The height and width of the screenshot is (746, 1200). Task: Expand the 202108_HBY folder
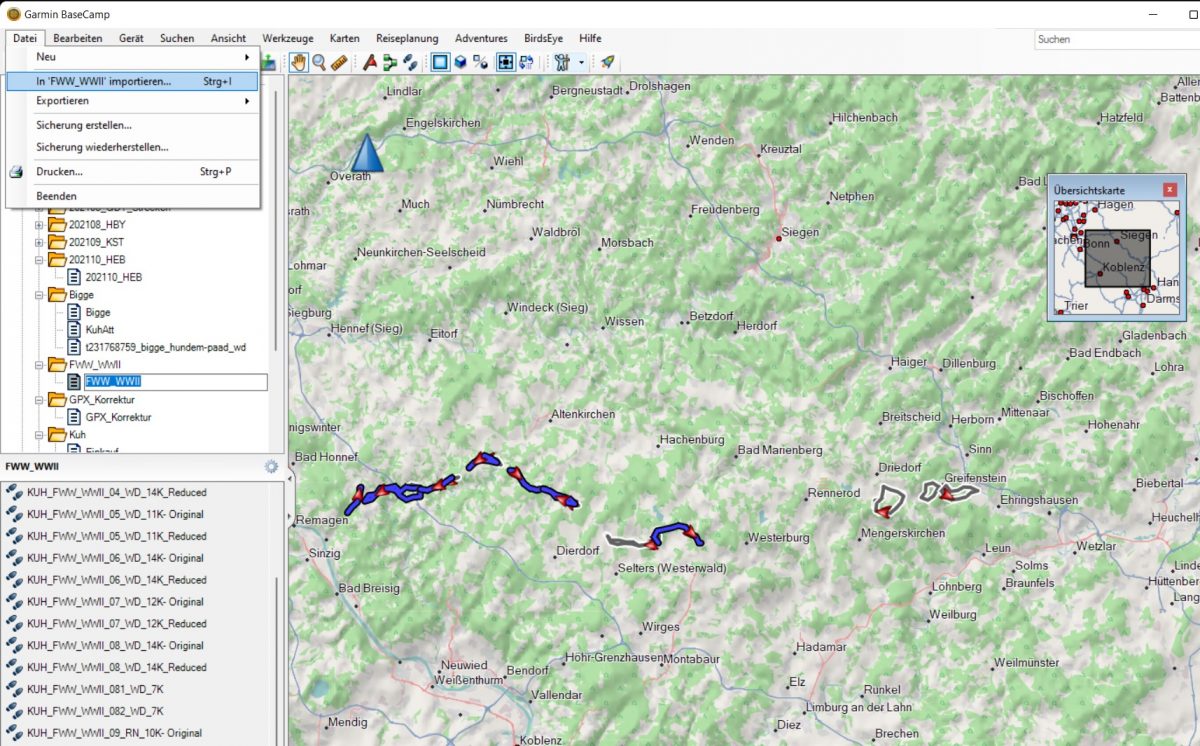[x=39, y=225]
